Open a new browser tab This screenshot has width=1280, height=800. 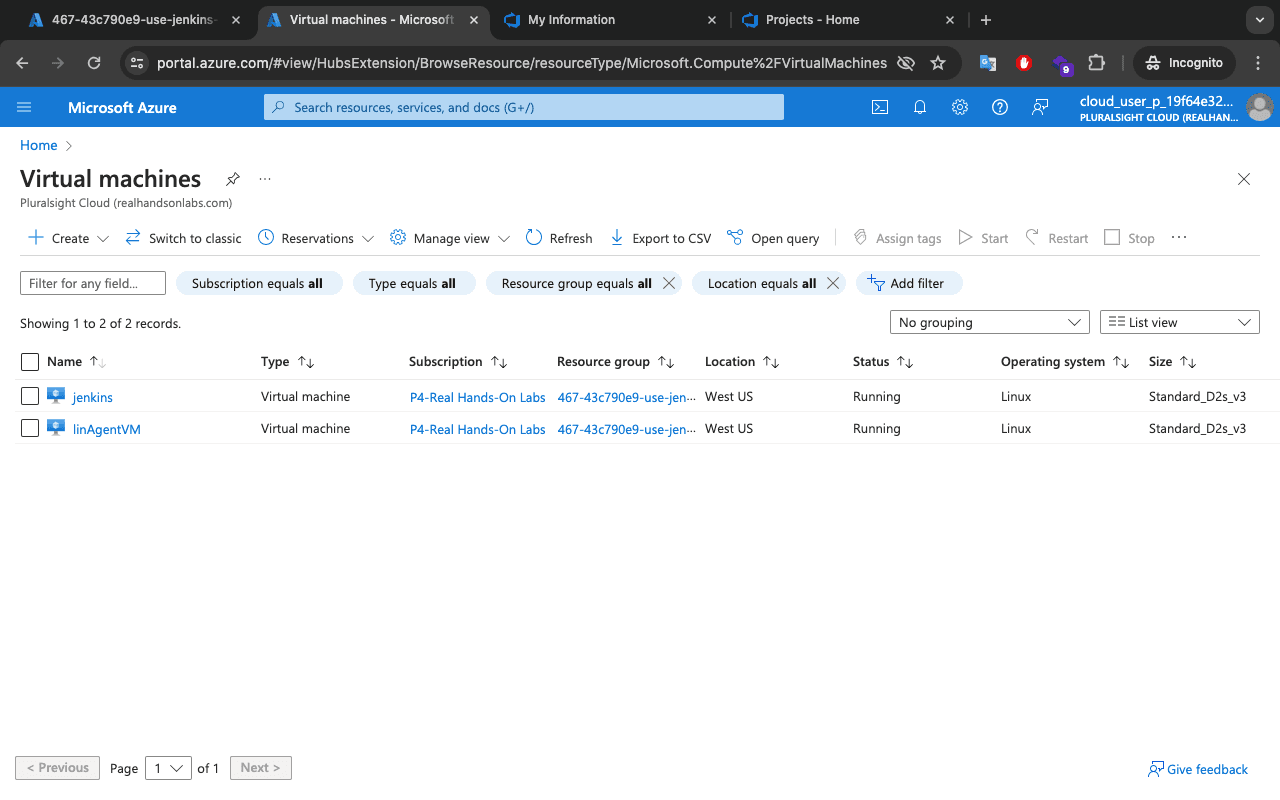pyautogui.click(x=986, y=20)
